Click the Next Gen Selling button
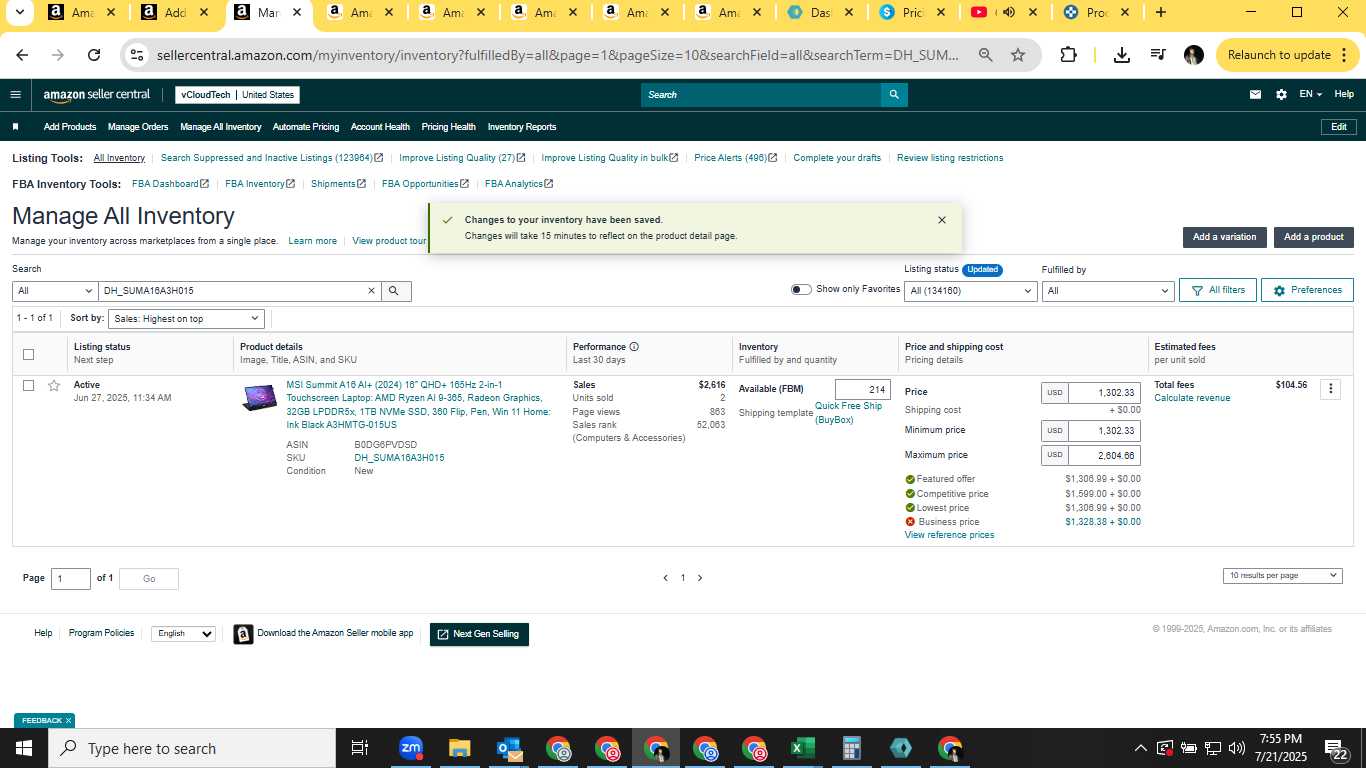 (x=479, y=634)
